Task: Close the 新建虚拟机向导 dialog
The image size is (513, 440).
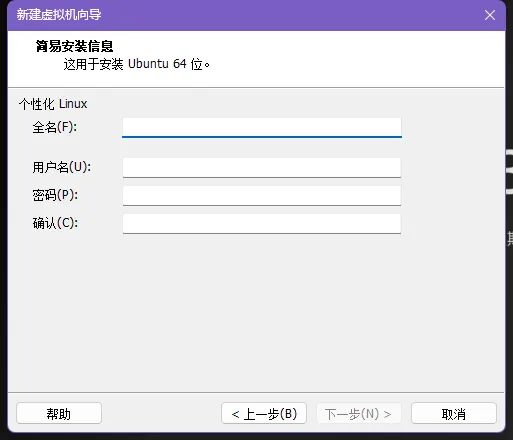Action: point(490,15)
